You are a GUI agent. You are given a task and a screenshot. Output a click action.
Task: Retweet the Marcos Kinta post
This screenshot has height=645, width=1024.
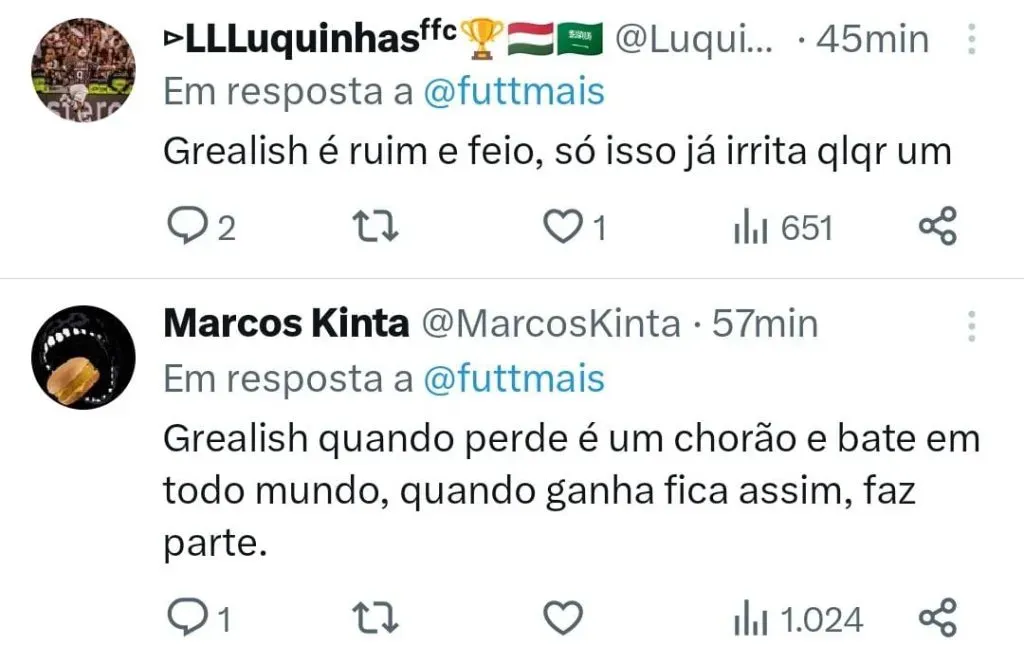(x=378, y=619)
